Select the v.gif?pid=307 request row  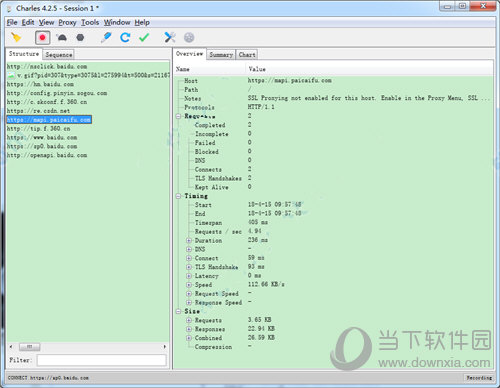[89, 75]
